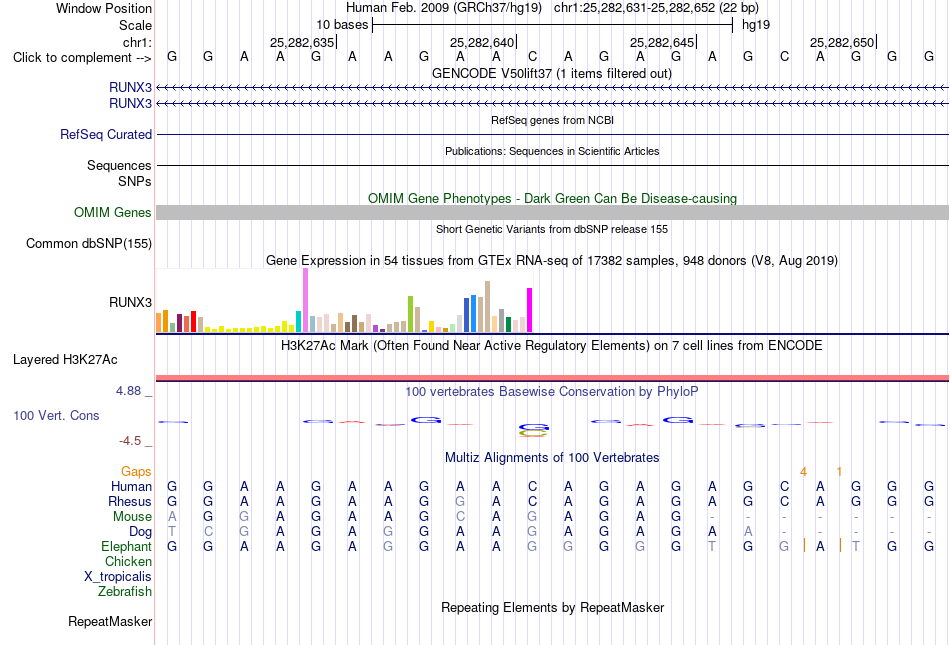Click the Publications Sequences track title
Viewport: 950px width, 645px height.
click(552, 151)
